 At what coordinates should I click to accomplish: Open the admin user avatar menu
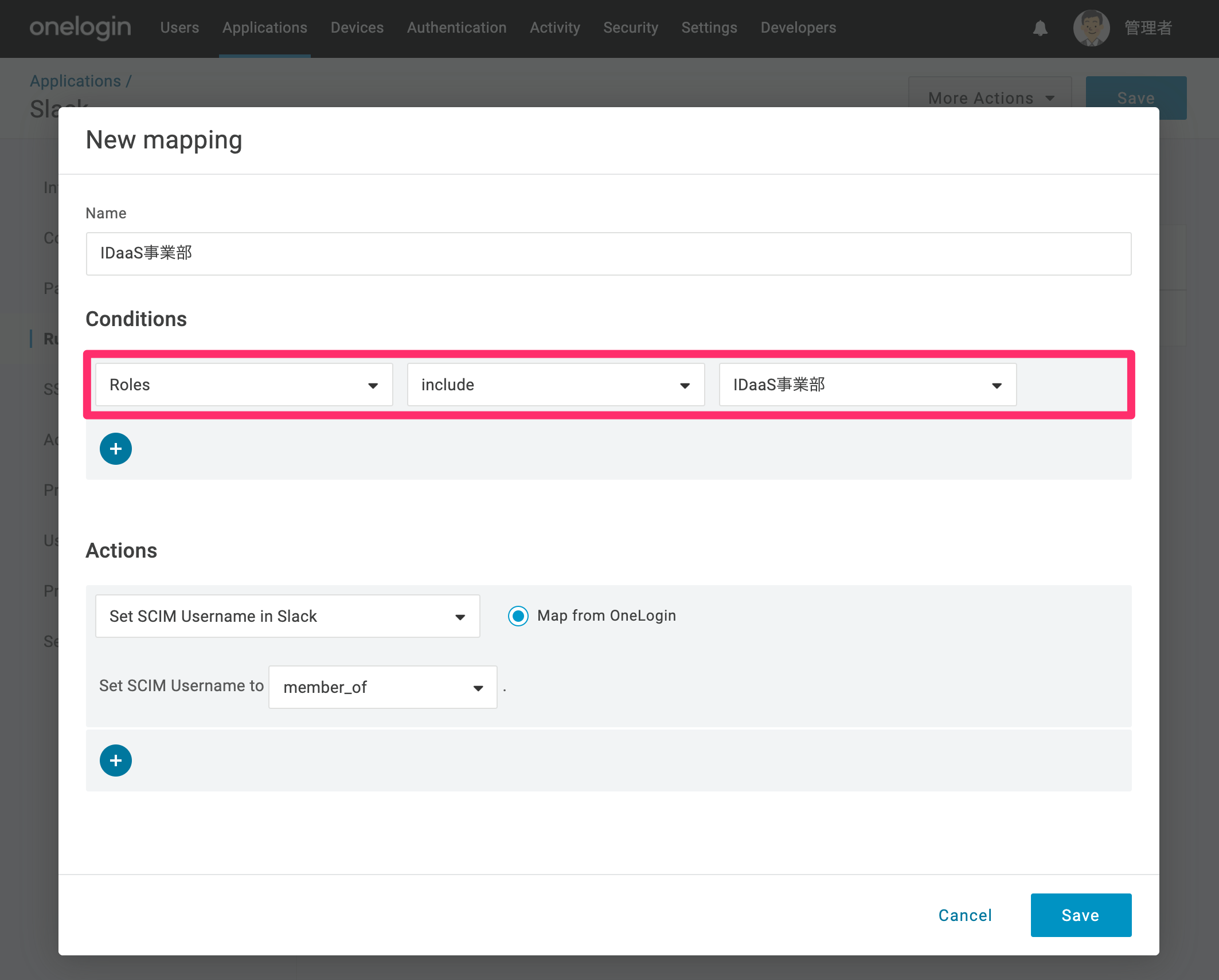click(1091, 28)
